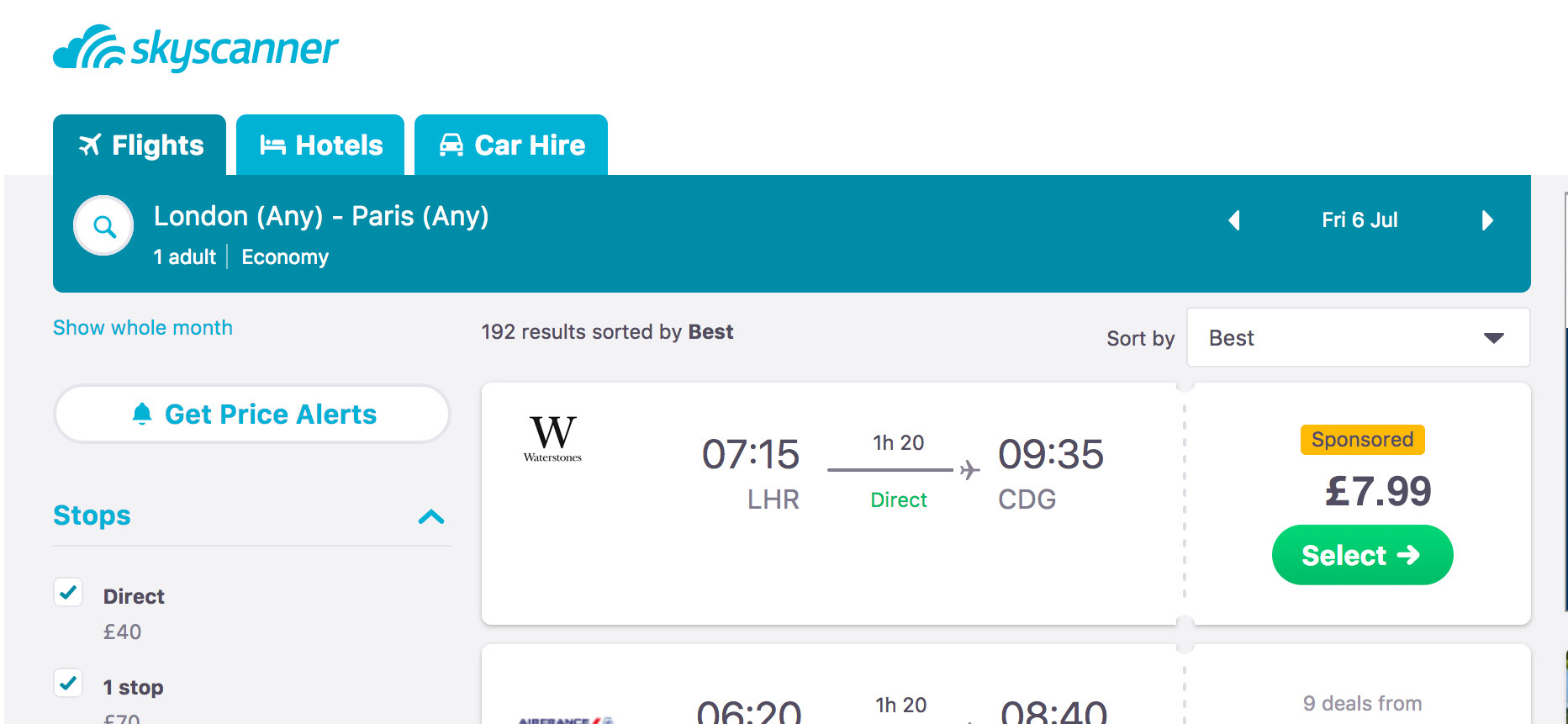
Task: Click the Skyscanner logo
Action: [x=195, y=48]
